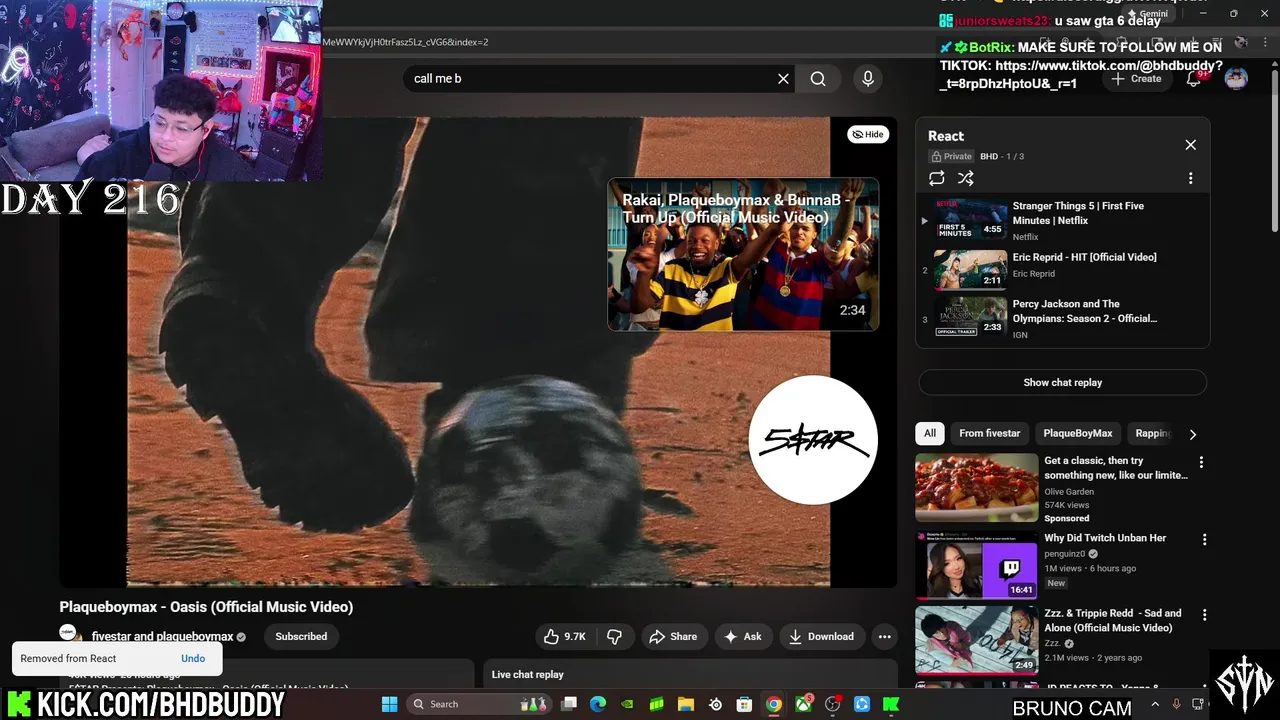Open React playlist options menu

coord(1190,178)
